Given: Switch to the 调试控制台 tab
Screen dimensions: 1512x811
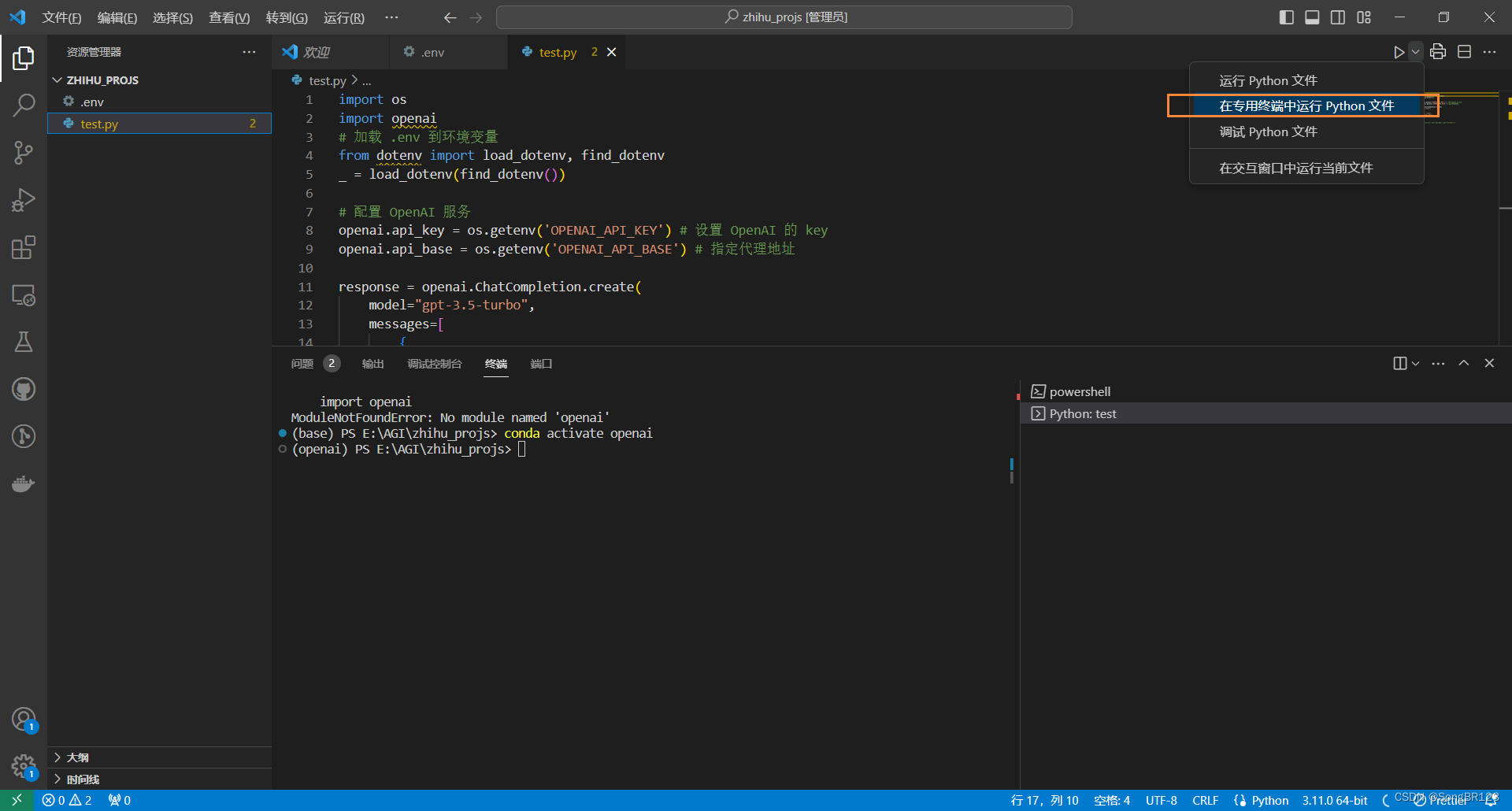Looking at the screenshot, I should (434, 363).
